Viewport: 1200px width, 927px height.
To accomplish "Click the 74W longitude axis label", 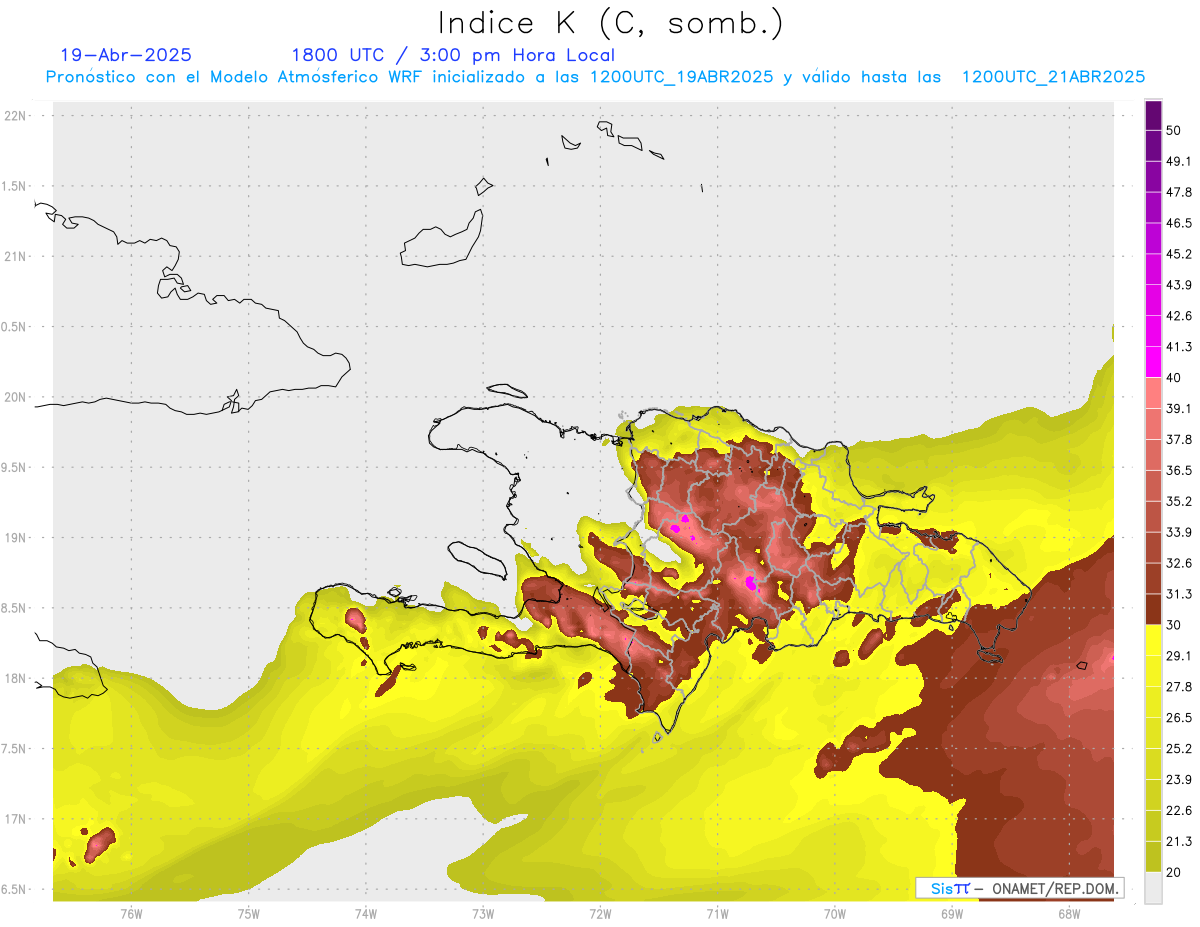I will (x=366, y=914).
